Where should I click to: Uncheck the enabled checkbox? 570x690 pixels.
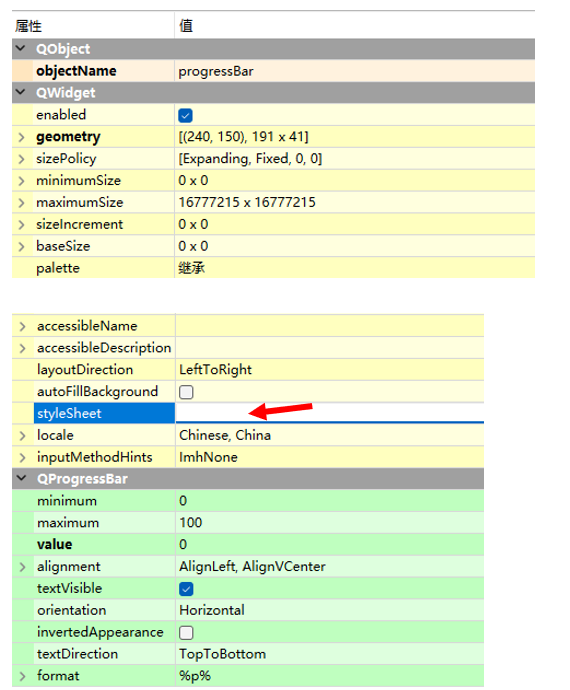tap(185, 116)
